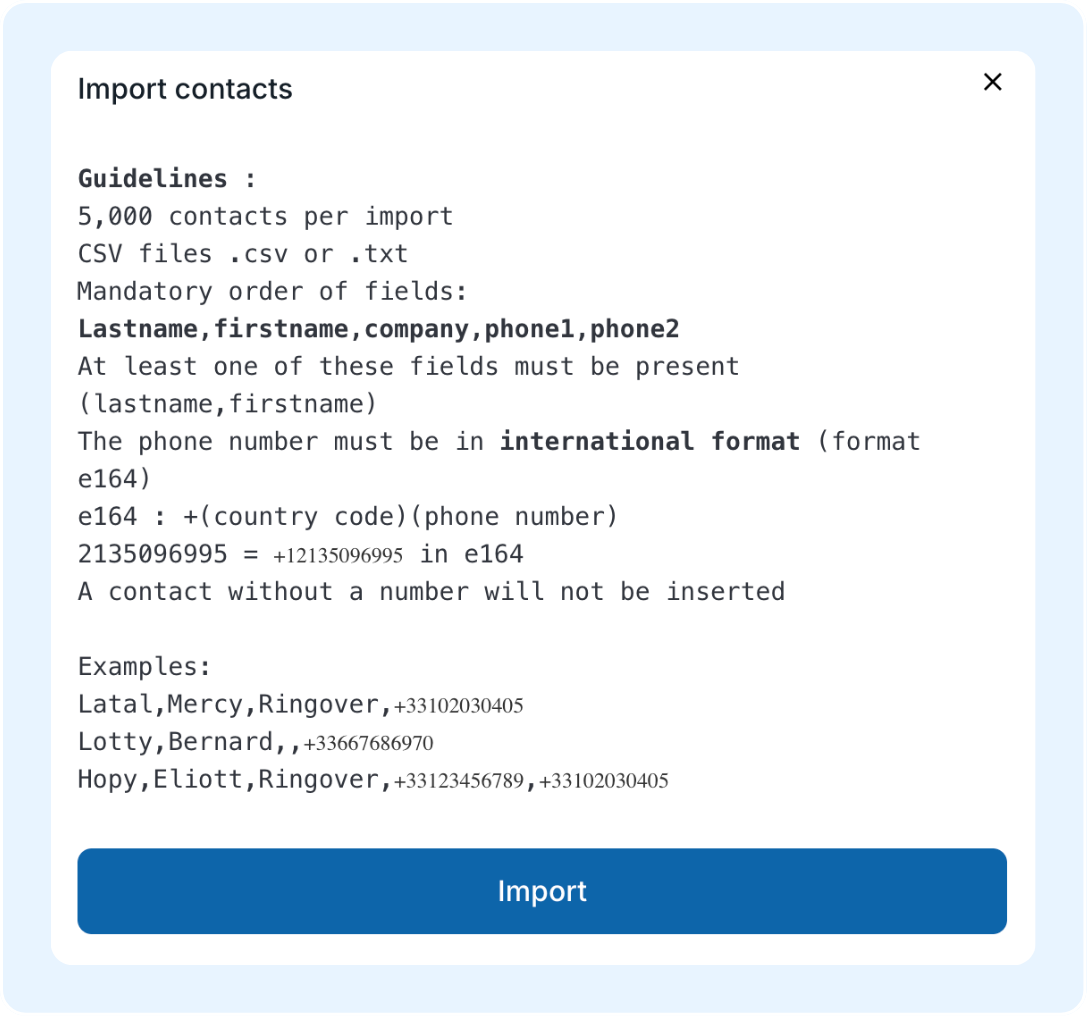Screen dimensions: 1087x1016
Task: Select the 5,000 contacts per import line
Action: 265,216
